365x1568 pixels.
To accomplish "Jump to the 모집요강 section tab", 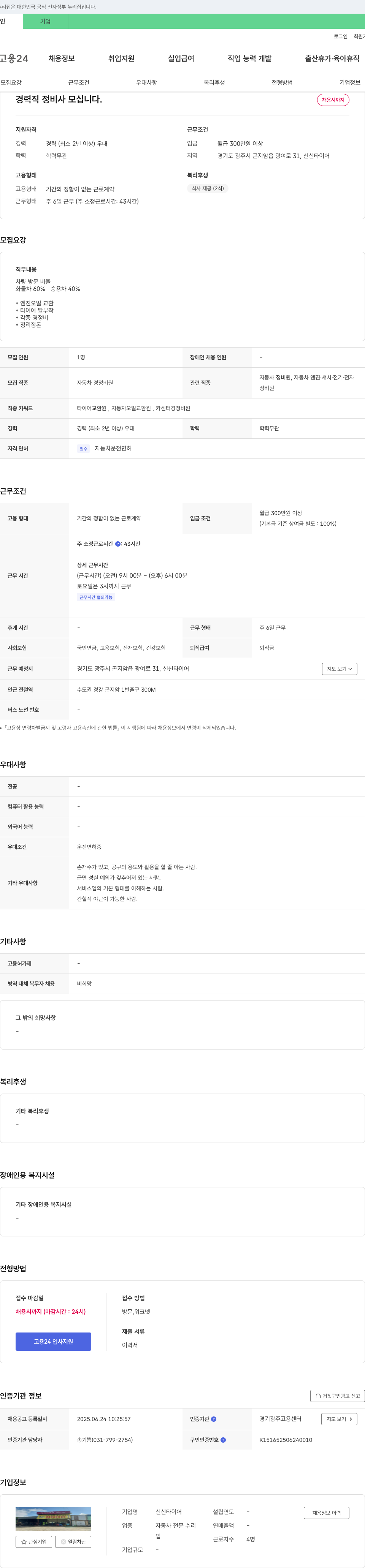I will tap(11, 82).
